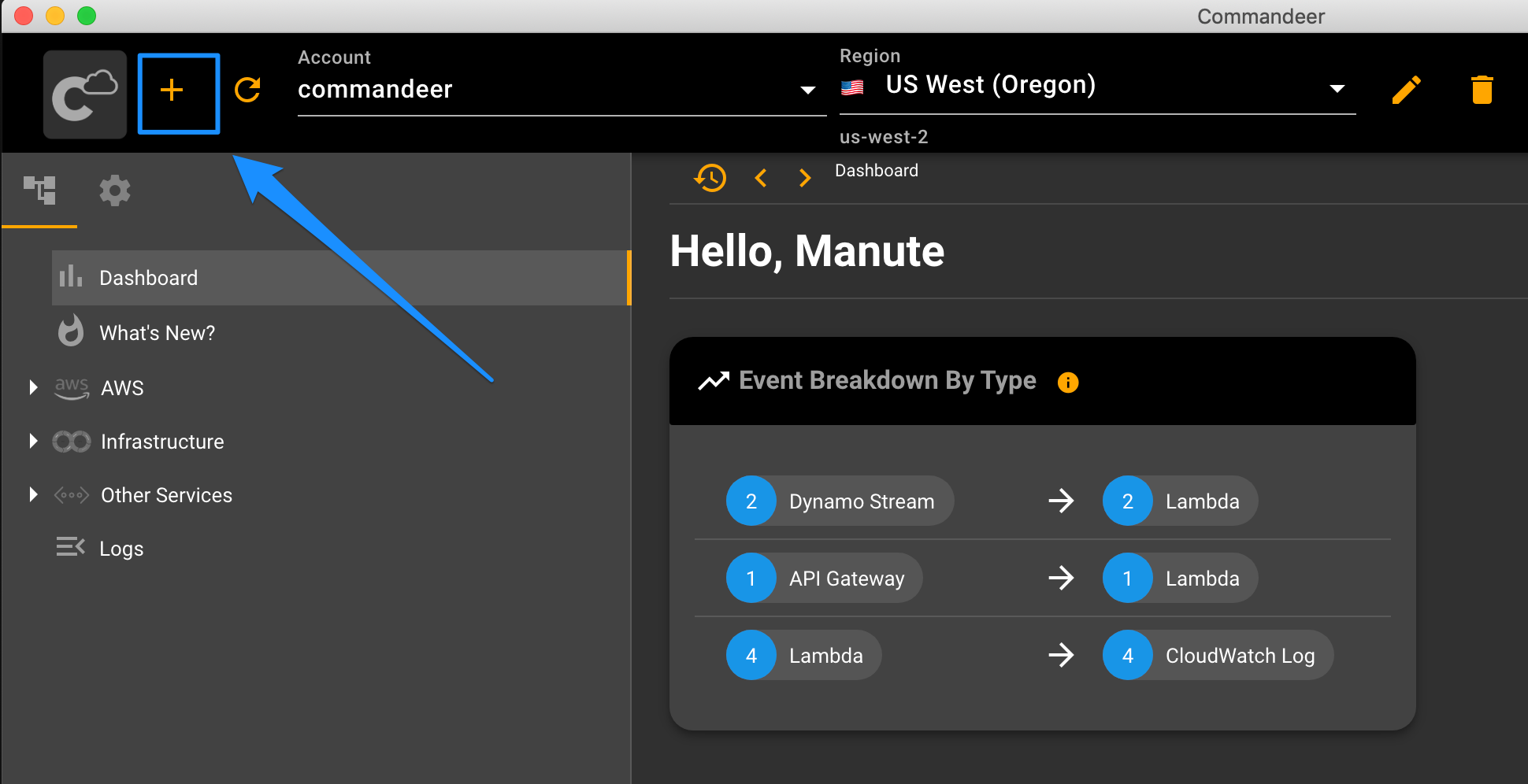Click arrow in the CloudWatch Log row

[1062, 655]
